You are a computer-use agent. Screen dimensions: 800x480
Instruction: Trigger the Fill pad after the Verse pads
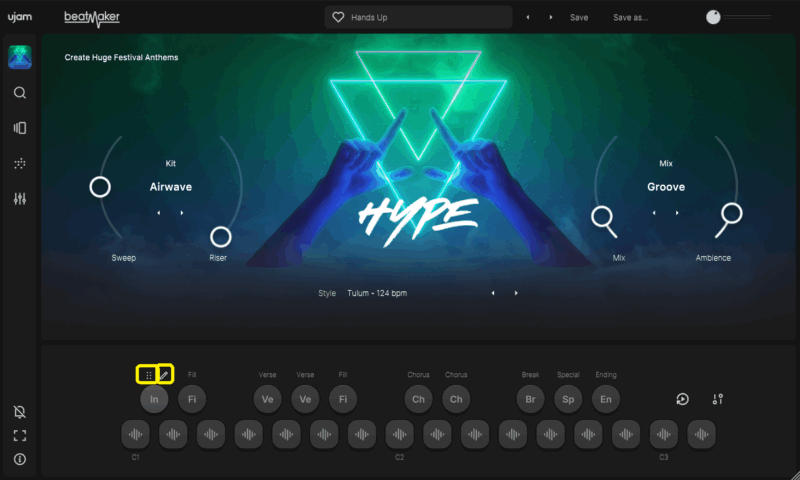click(343, 399)
